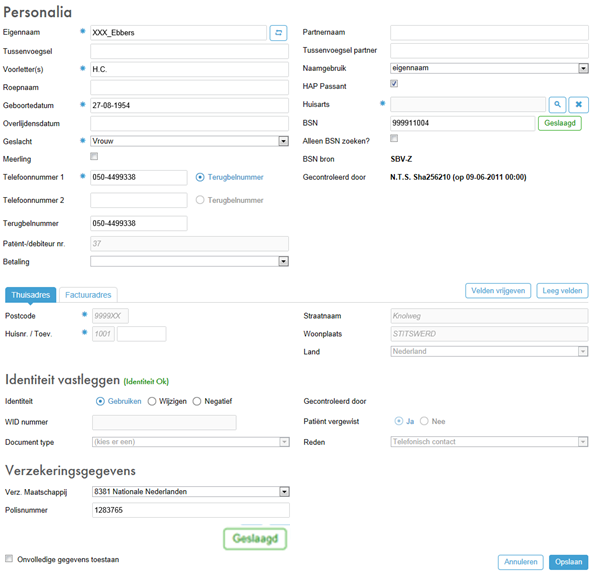Click the Tussenvoegsel partner input field
The height and width of the screenshot is (575, 597).
coord(489,51)
